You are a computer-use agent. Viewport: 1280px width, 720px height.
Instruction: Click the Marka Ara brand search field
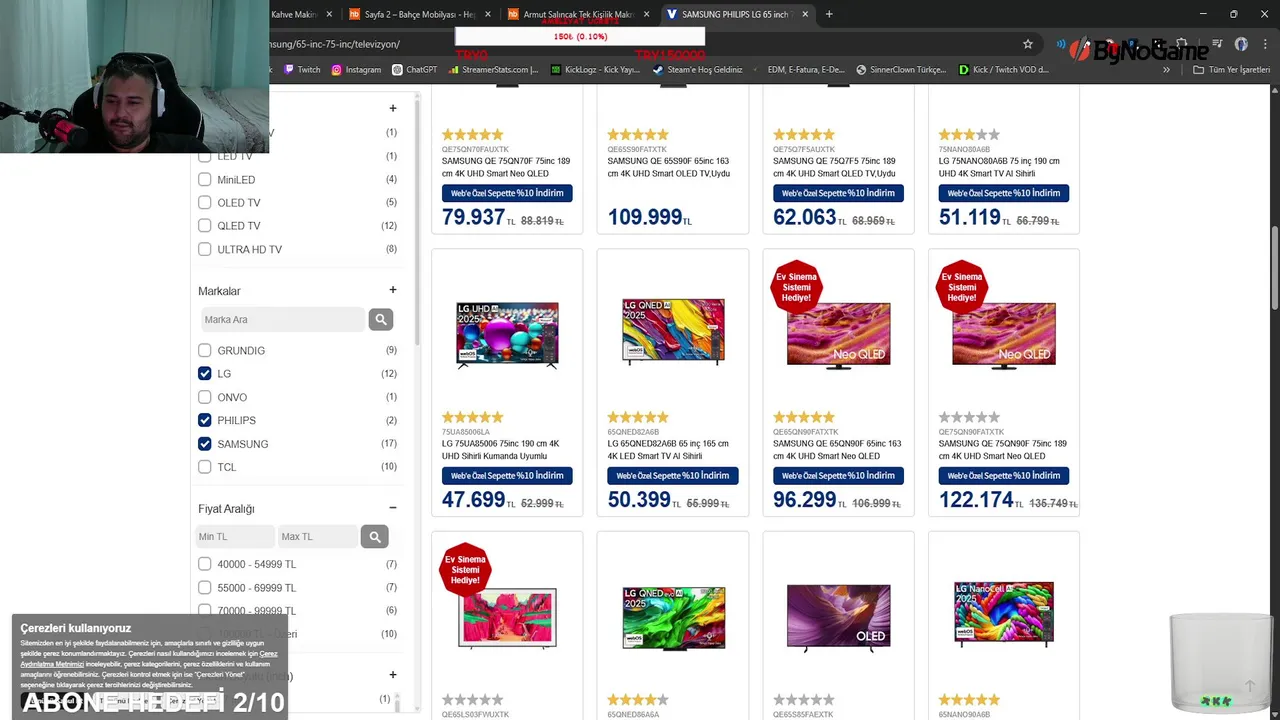coord(282,320)
